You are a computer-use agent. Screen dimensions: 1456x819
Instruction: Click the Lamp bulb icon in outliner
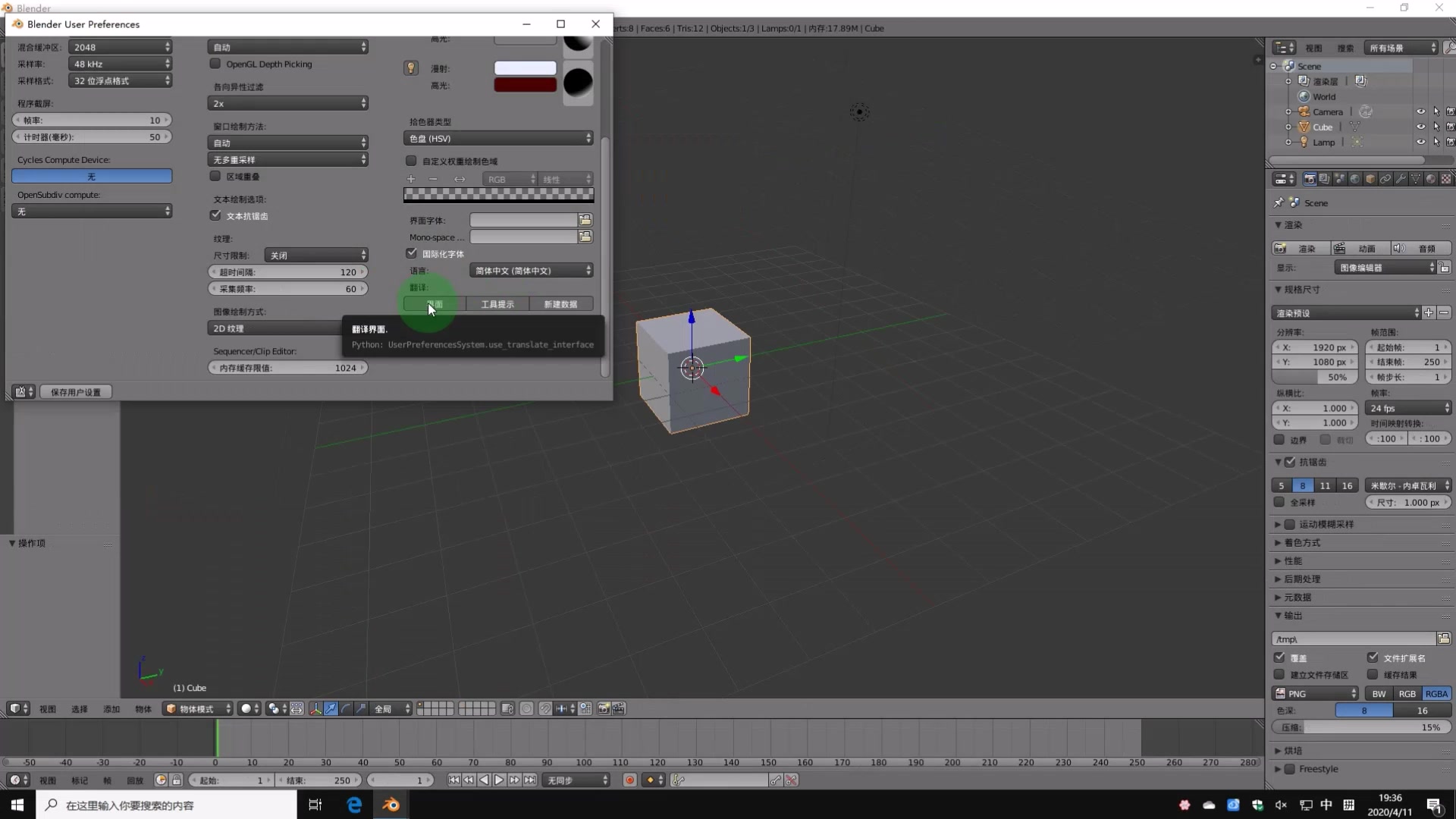click(x=1304, y=142)
